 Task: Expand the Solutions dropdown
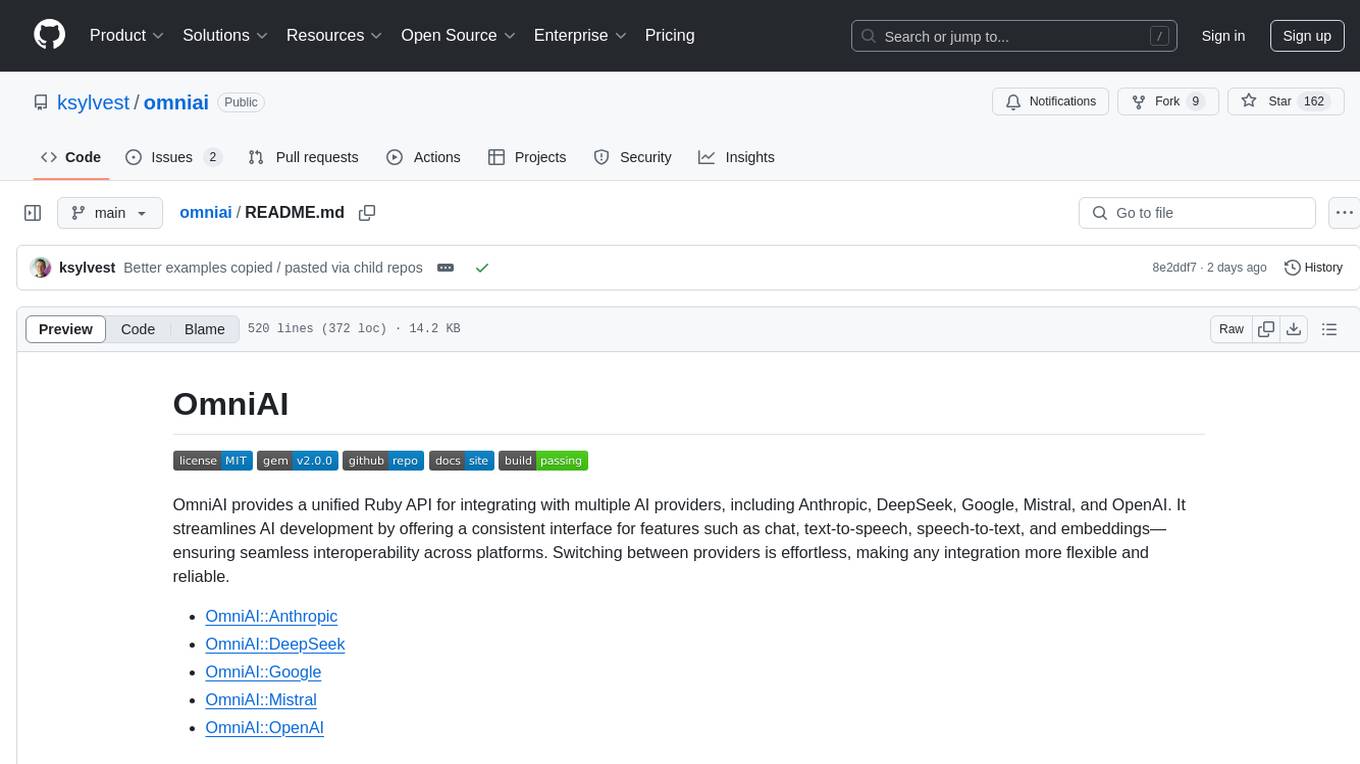225,35
